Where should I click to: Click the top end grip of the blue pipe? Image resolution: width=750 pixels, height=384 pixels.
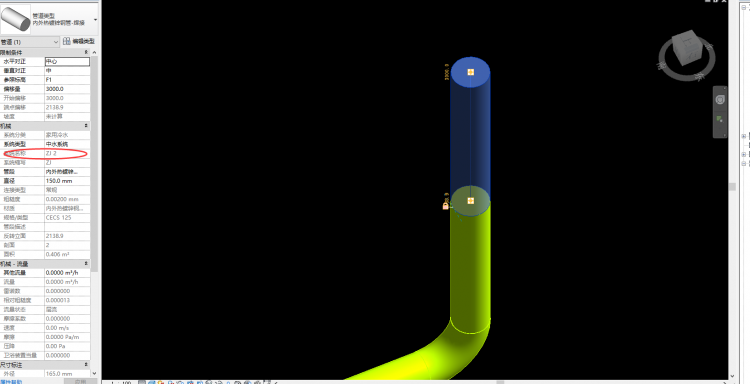click(x=471, y=72)
